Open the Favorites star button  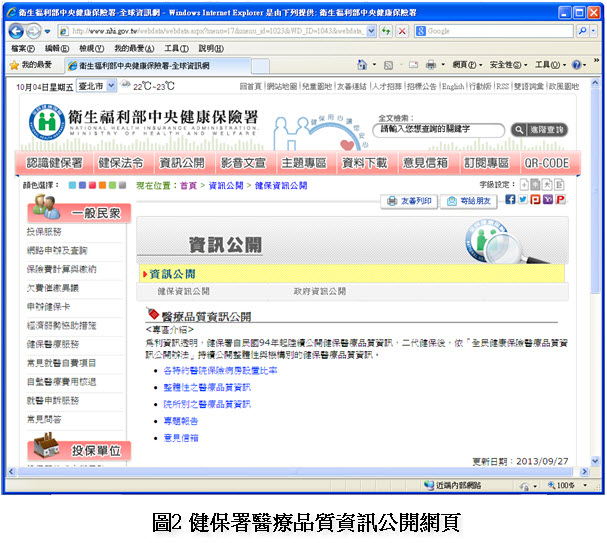pyautogui.click(x=33, y=65)
